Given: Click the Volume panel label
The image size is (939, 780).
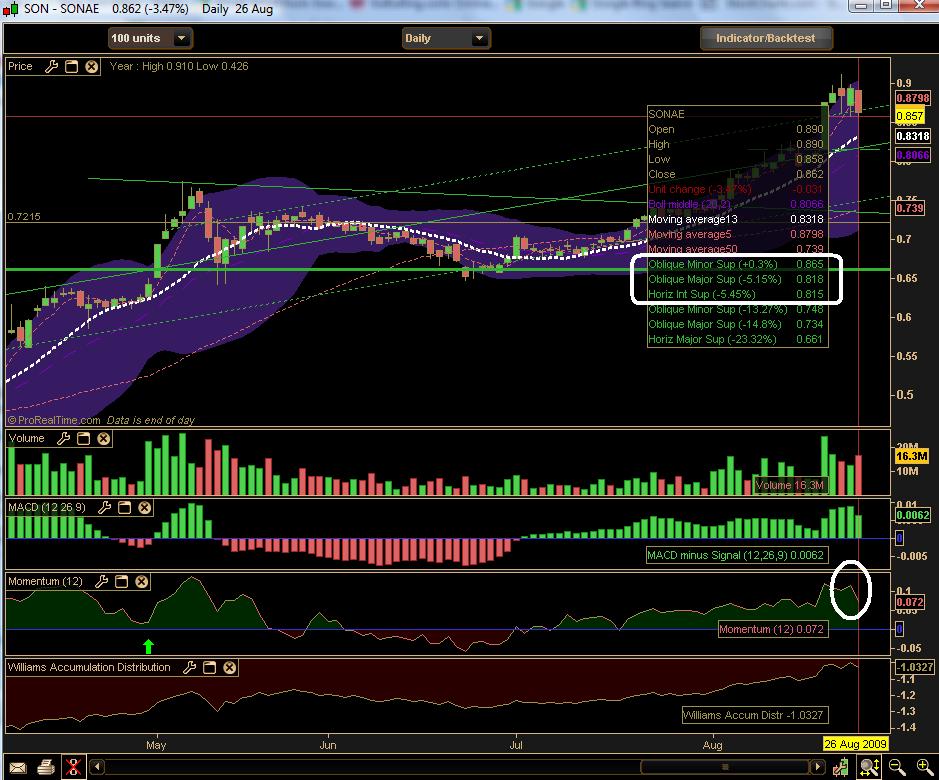Looking at the screenshot, I should (x=26, y=439).
